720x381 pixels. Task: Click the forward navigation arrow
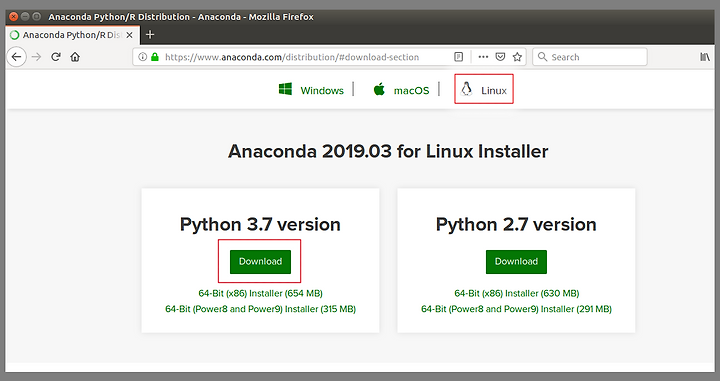[x=36, y=57]
